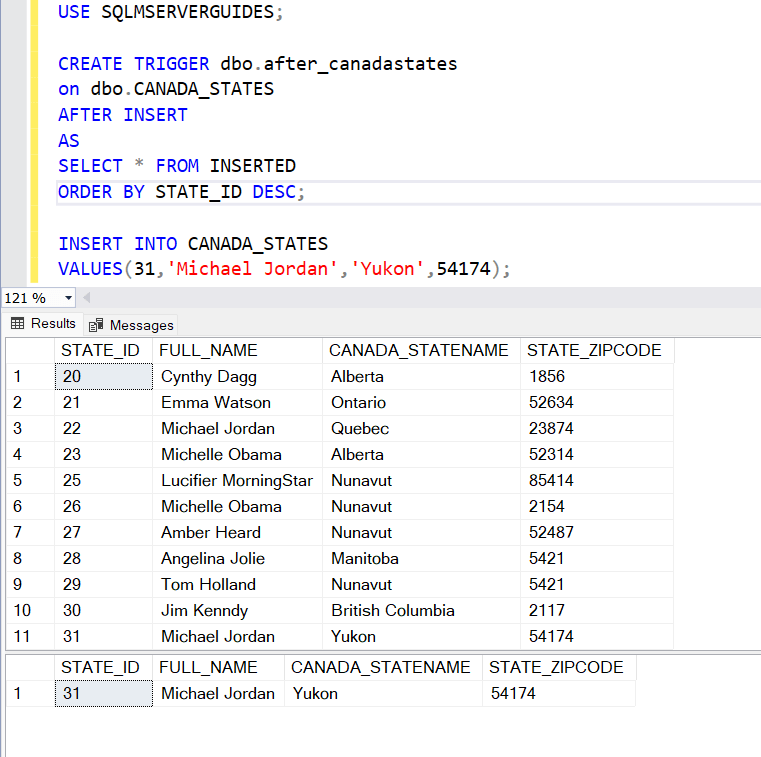Select zipcode cell 23874
This screenshot has width=761, height=757.
[597, 428]
